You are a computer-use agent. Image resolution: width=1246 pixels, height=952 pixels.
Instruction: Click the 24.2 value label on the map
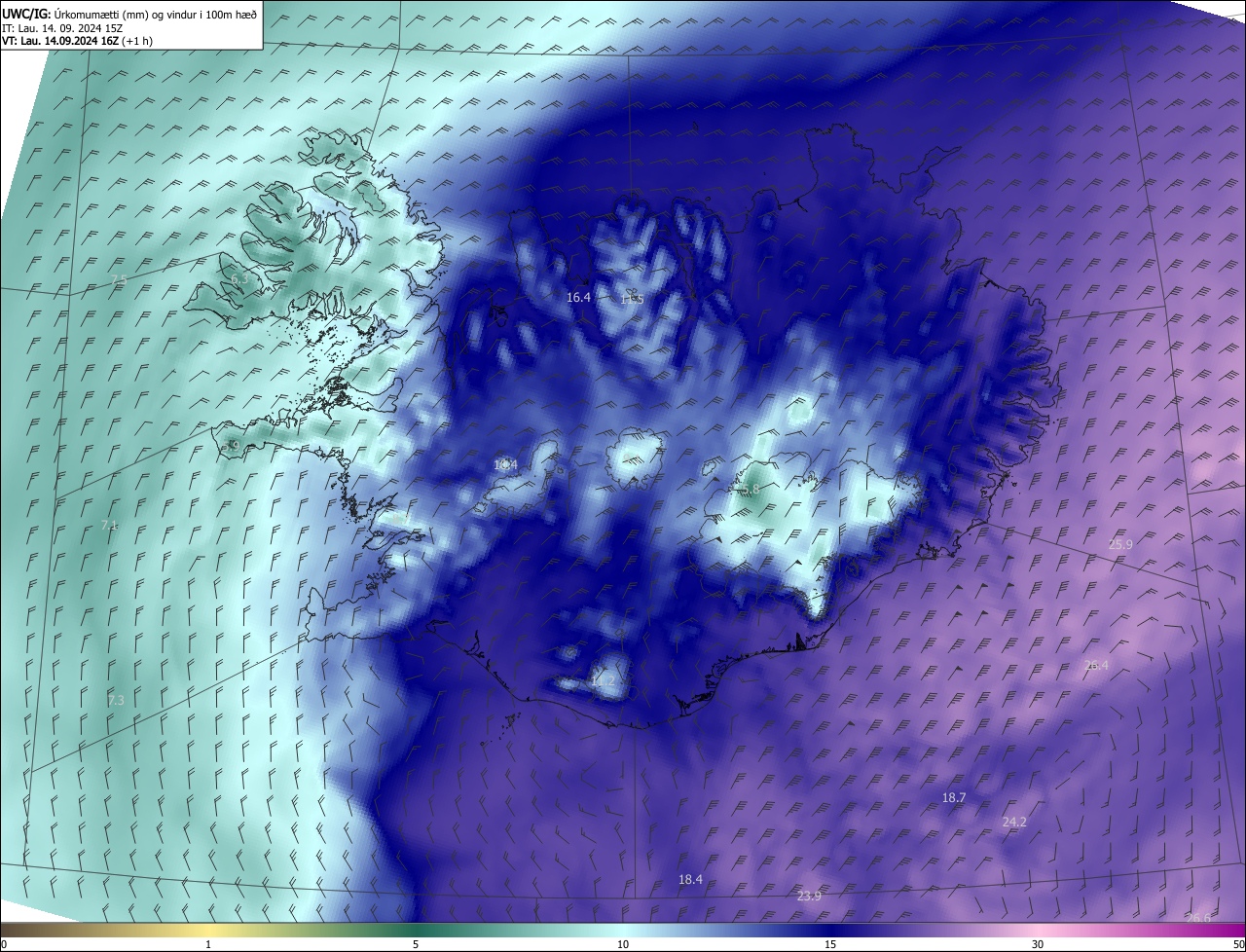[1014, 823]
